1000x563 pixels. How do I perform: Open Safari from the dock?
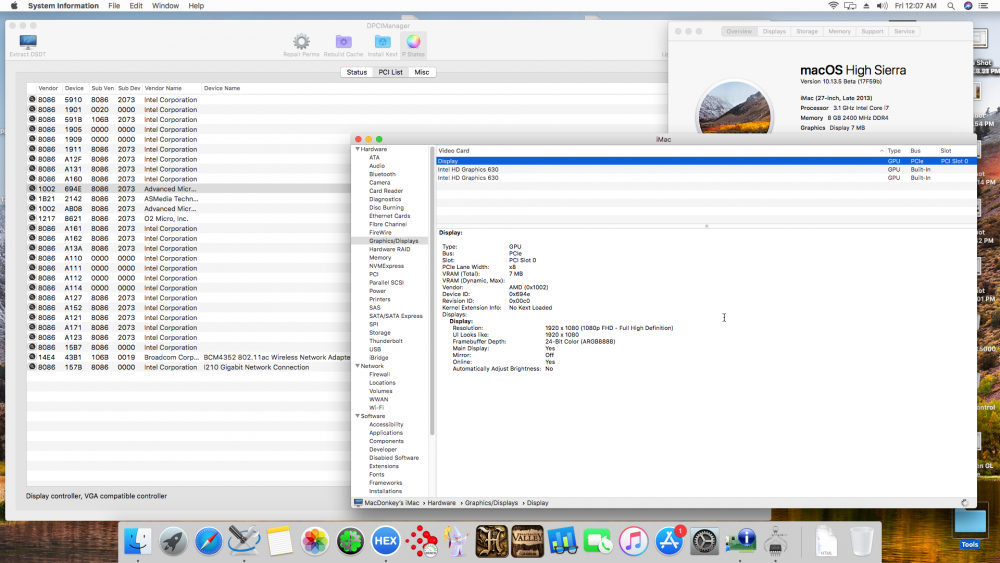[209, 541]
